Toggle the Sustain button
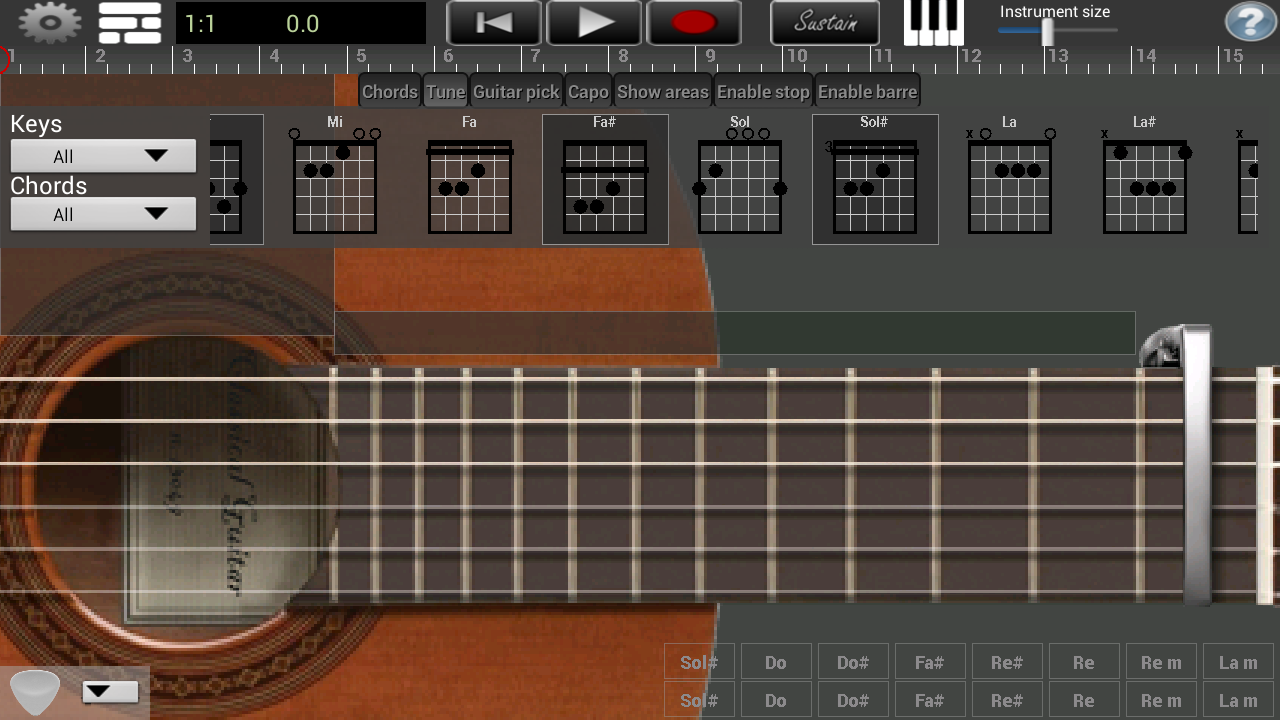The image size is (1280, 720). pyautogui.click(x=825, y=23)
